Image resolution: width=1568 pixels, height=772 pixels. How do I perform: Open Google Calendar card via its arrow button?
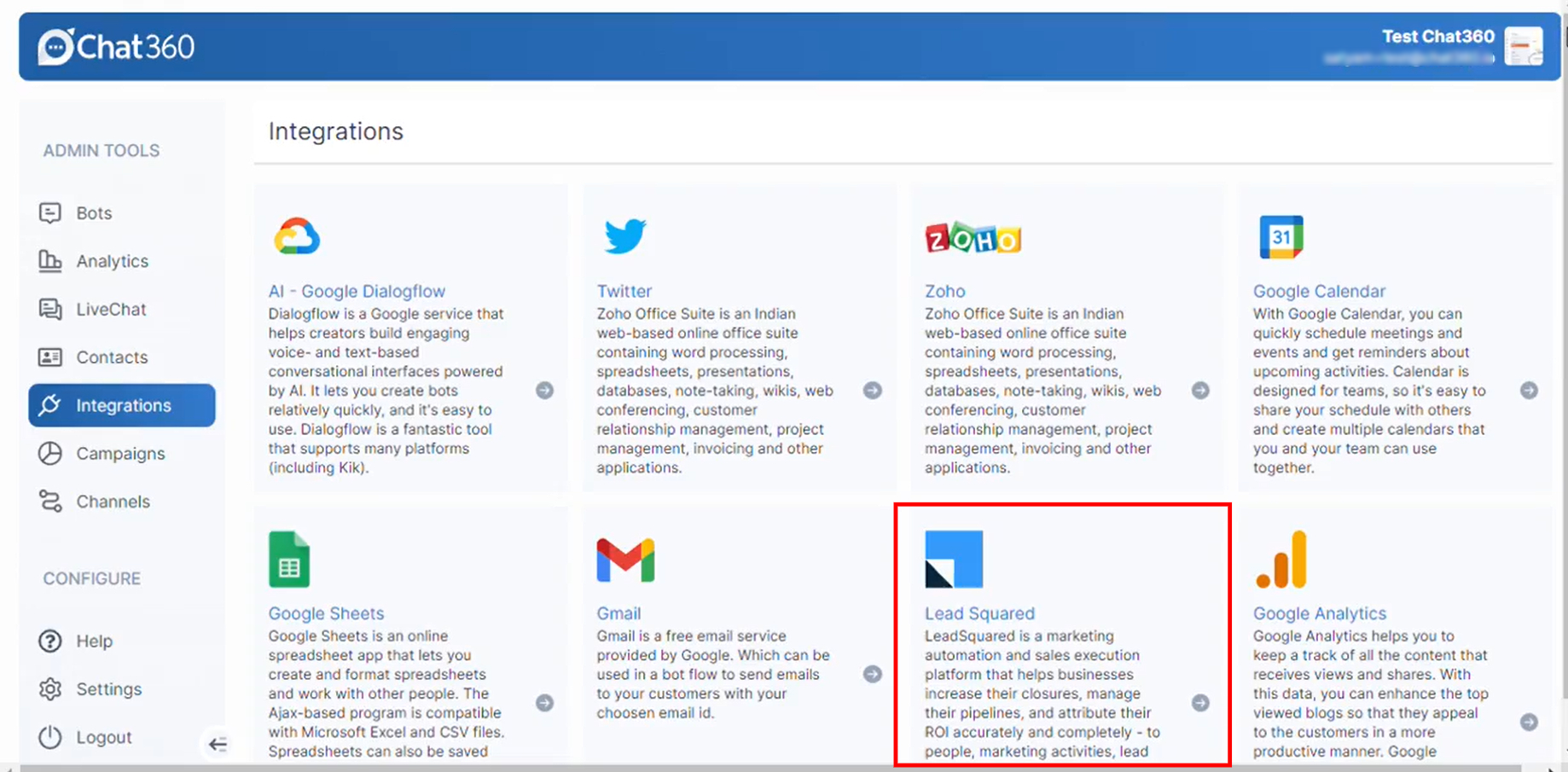(1529, 391)
